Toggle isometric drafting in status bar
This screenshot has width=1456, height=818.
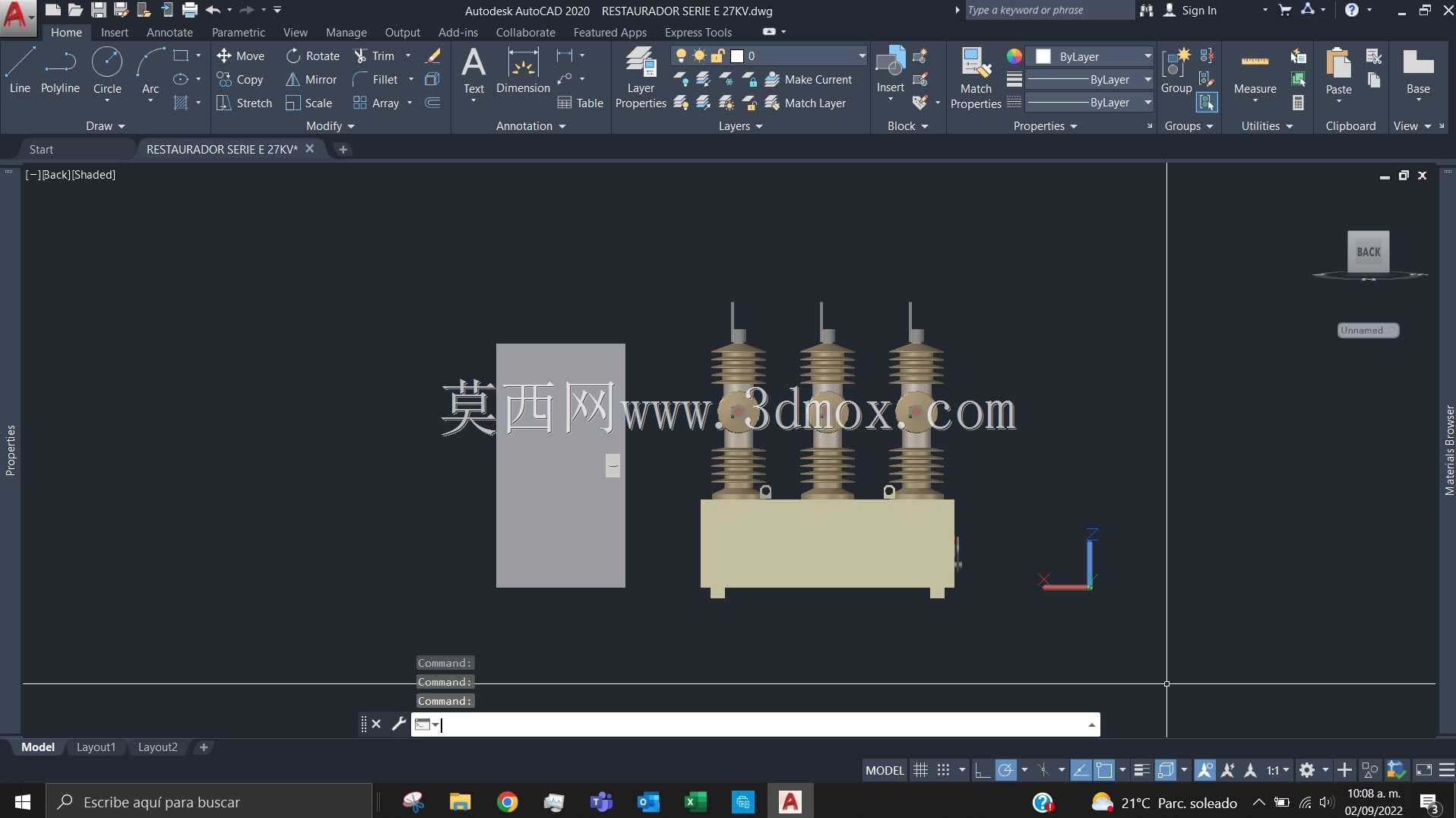1043,770
